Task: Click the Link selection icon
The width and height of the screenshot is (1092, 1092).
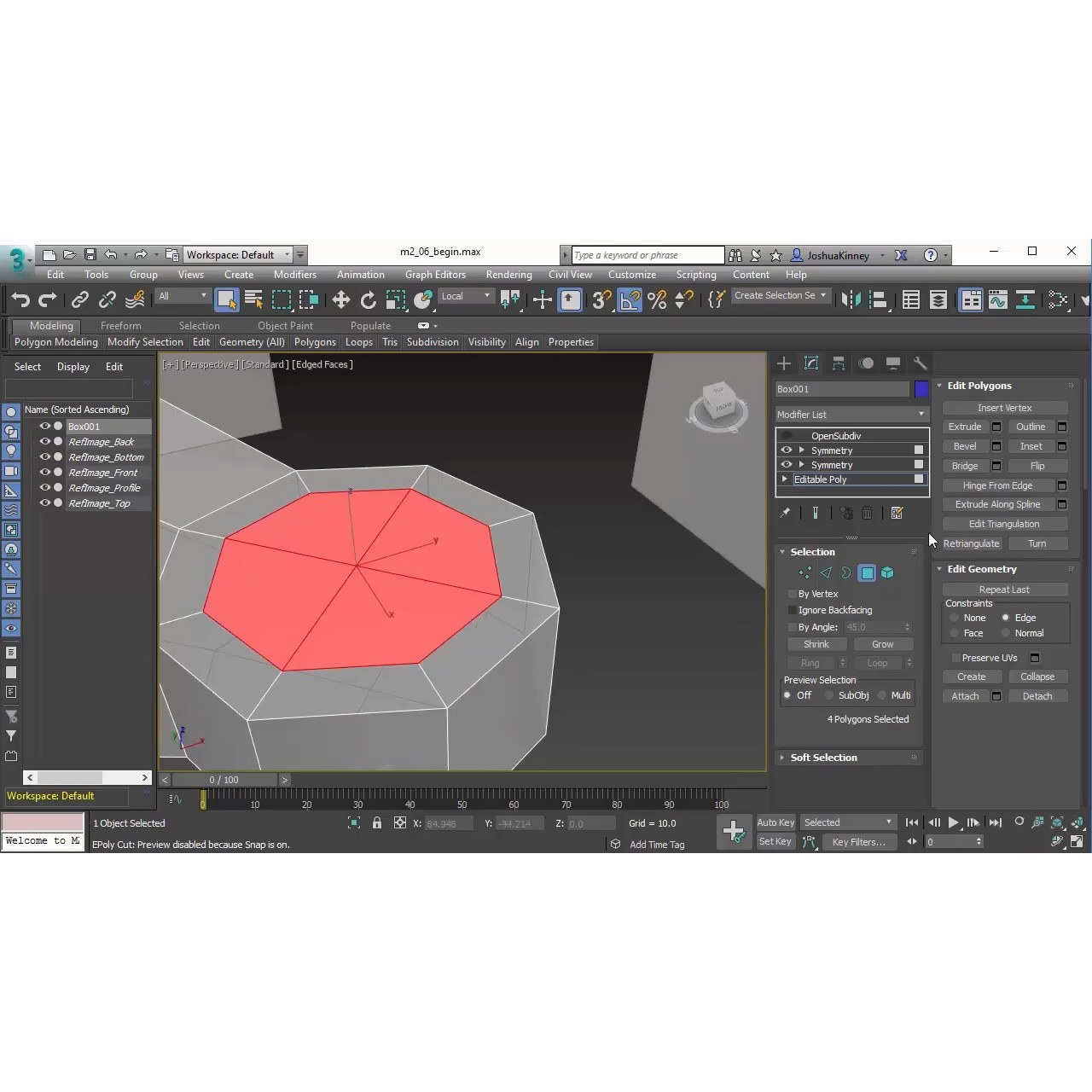Action: click(x=79, y=299)
